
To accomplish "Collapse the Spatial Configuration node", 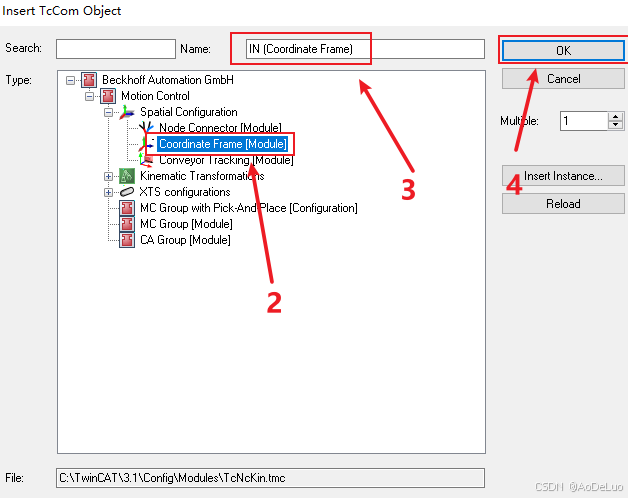I will tap(108, 113).
